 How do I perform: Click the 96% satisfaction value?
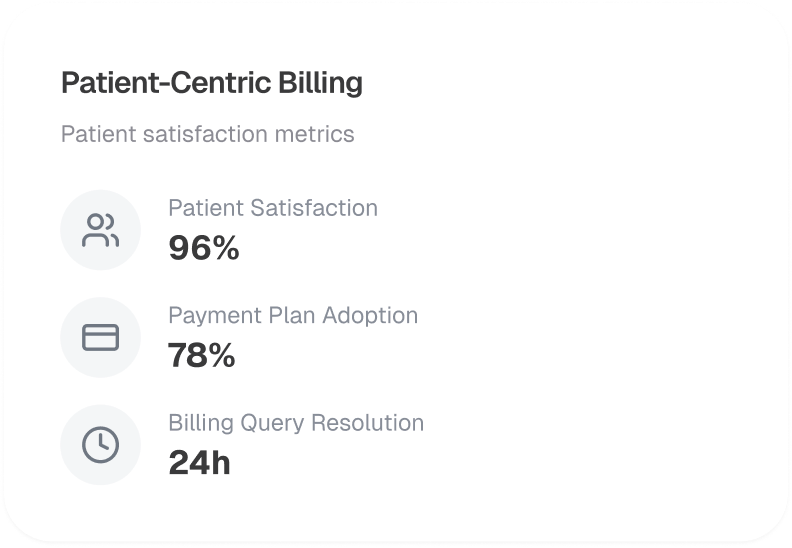[204, 248]
